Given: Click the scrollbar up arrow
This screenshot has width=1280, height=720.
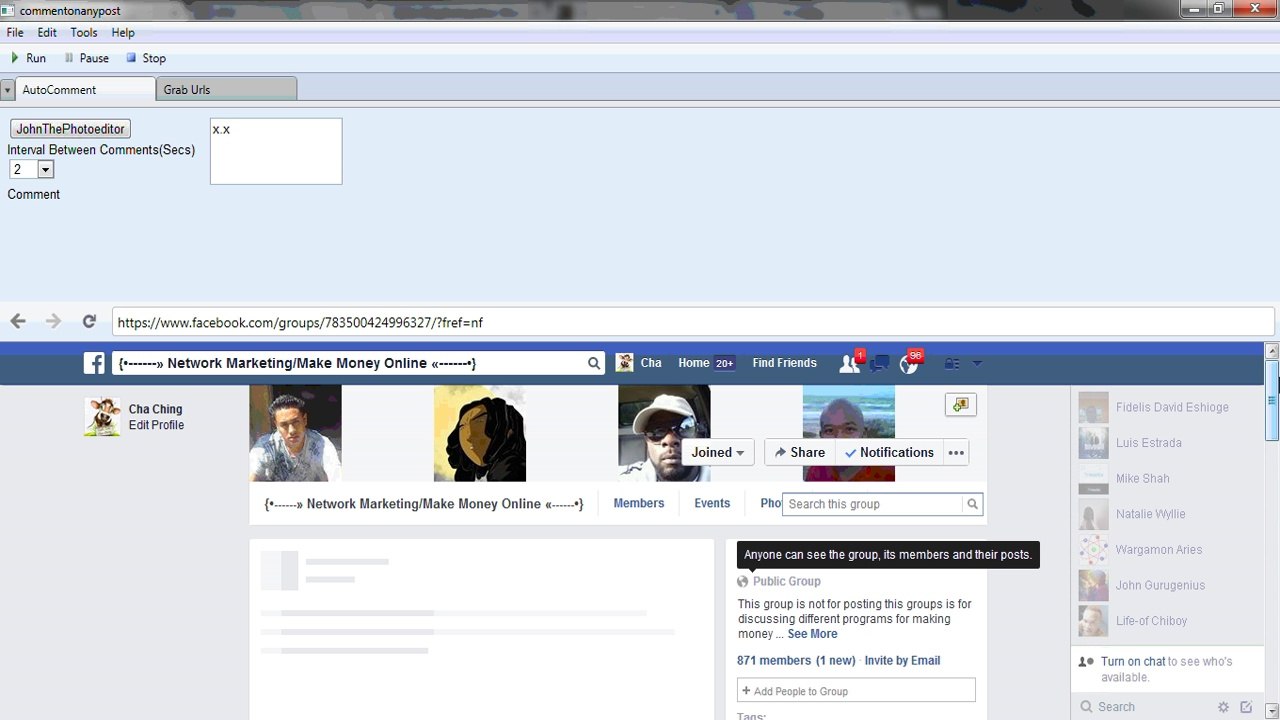Looking at the screenshot, I should pos(1272,350).
